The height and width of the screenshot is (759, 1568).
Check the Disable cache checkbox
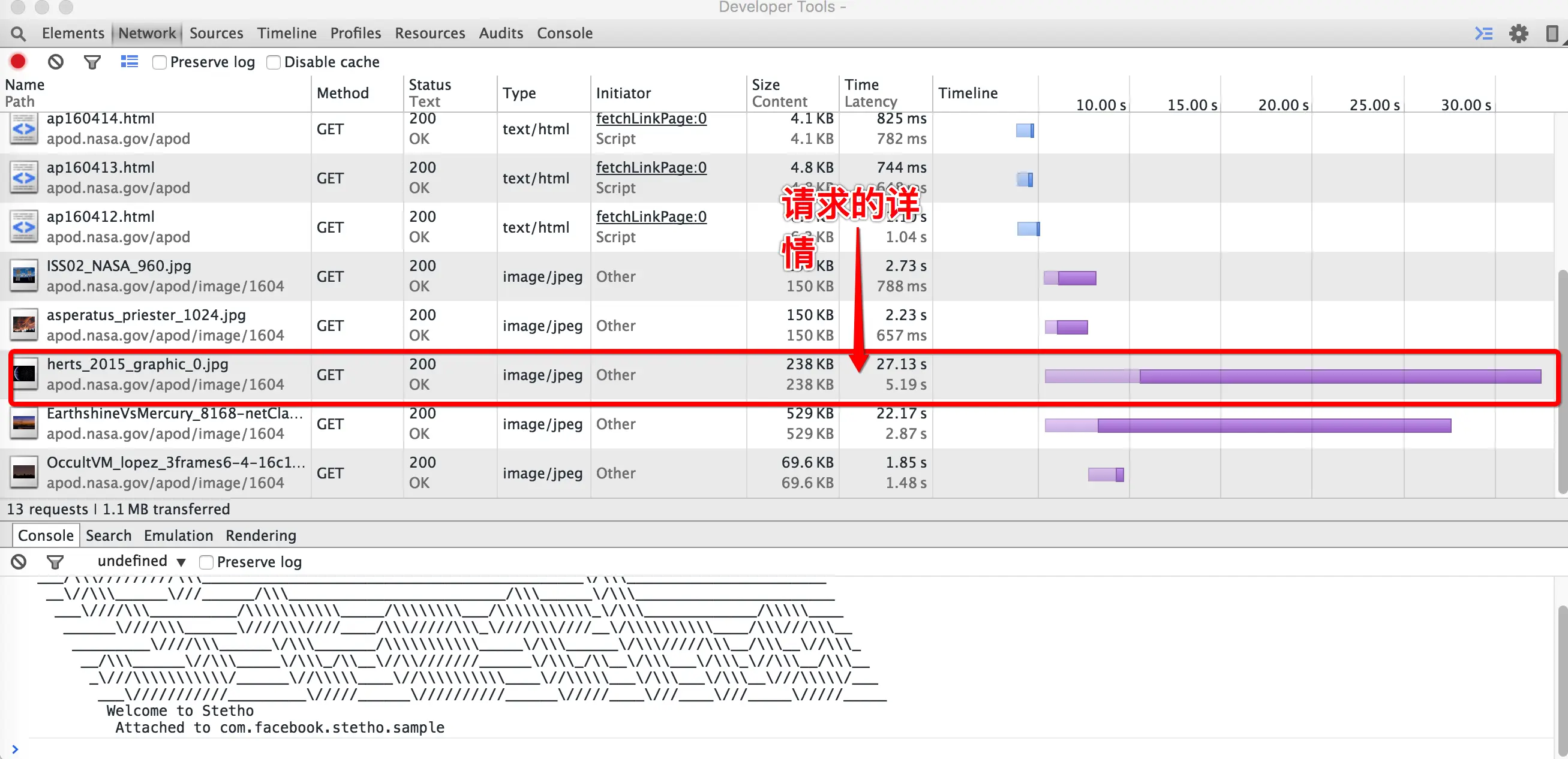[x=274, y=62]
